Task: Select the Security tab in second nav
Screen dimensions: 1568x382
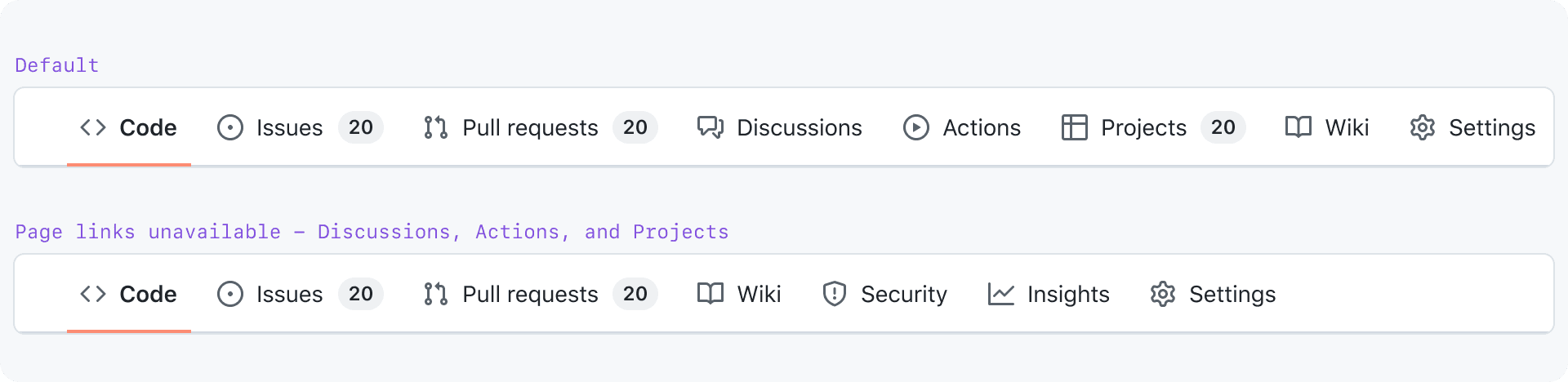Action: [884, 294]
